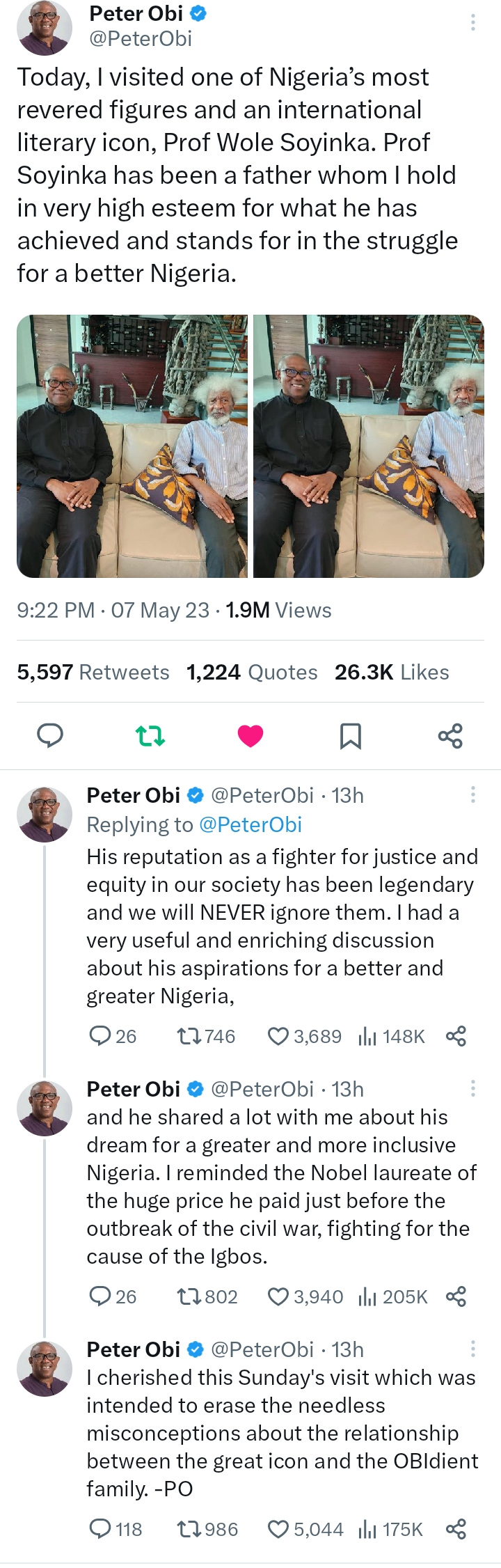Open the left photo on the sofa
This screenshot has height=1568, width=501.
click(132, 446)
